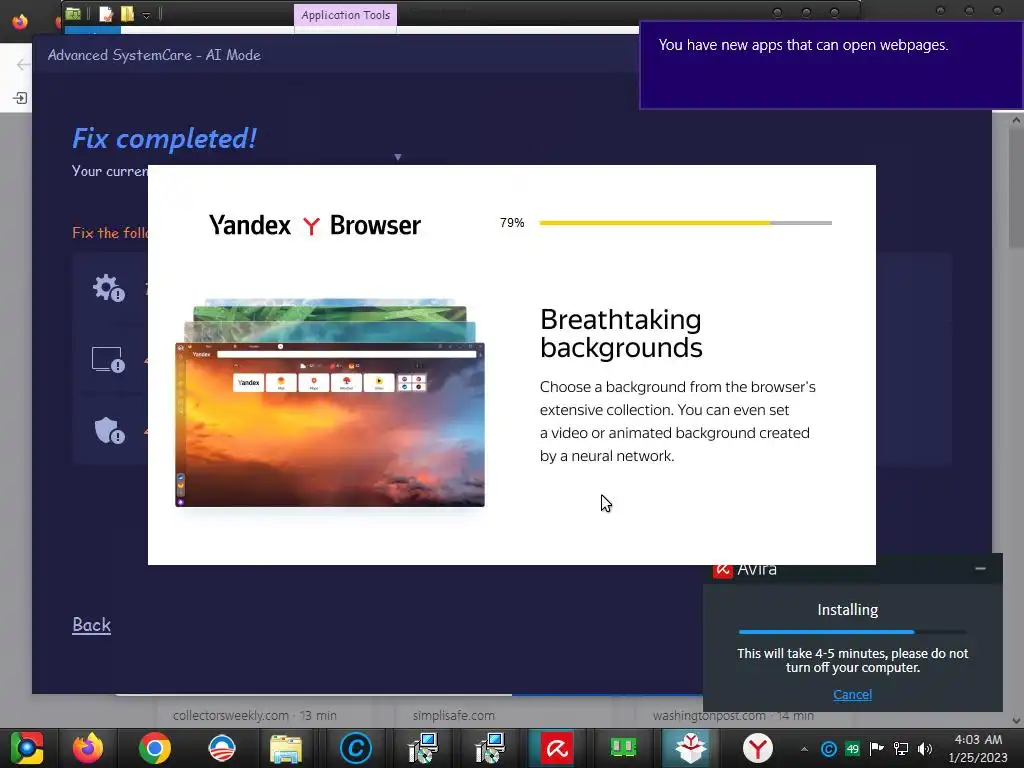
Task: Click the system settings gear issue icon
Action: pos(108,288)
